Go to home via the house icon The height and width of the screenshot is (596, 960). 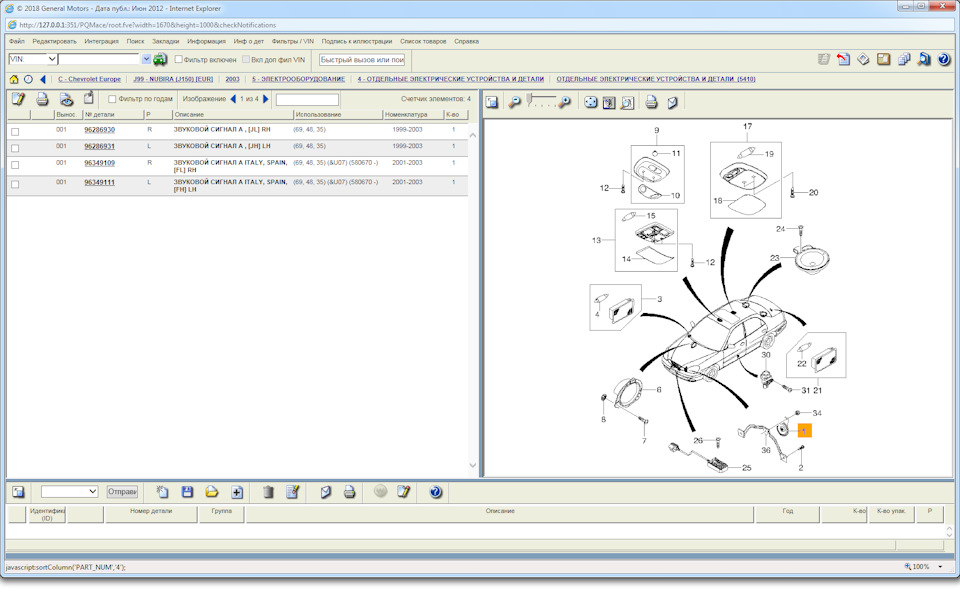[x=14, y=79]
